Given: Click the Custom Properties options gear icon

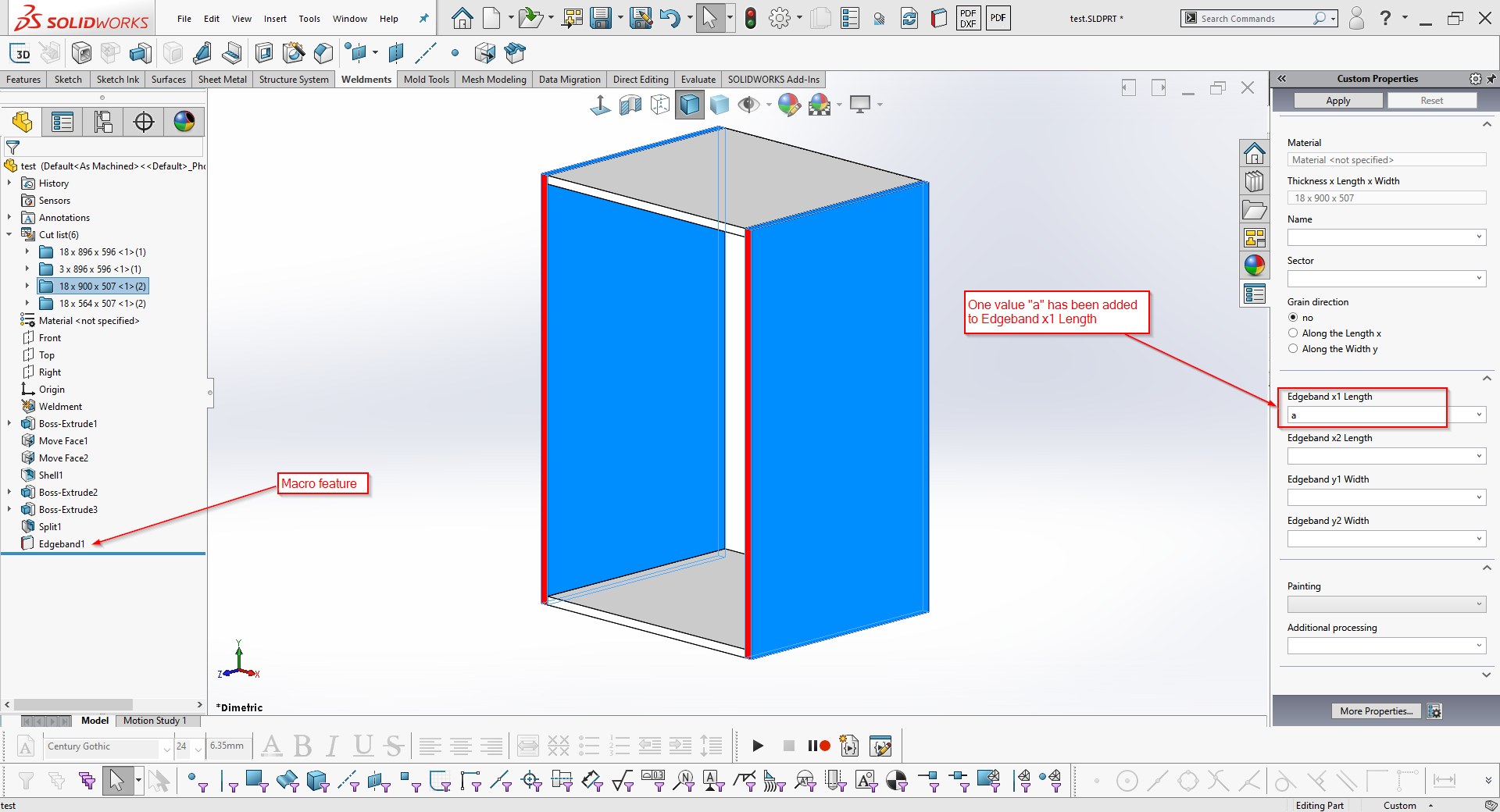Looking at the screenshot, I should point(1475,79).
